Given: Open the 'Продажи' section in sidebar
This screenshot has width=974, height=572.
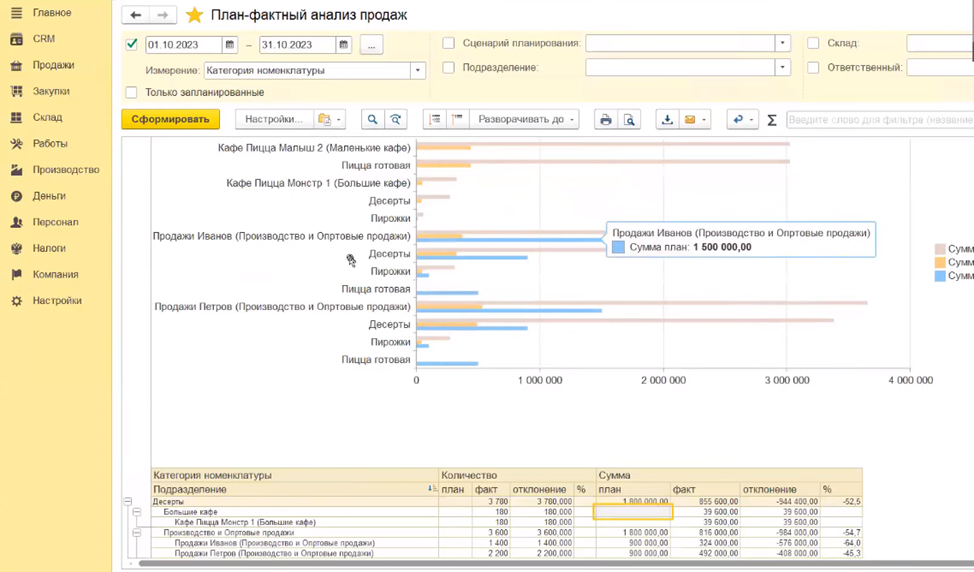Looking at the screenshot, I should pos(52,65).
